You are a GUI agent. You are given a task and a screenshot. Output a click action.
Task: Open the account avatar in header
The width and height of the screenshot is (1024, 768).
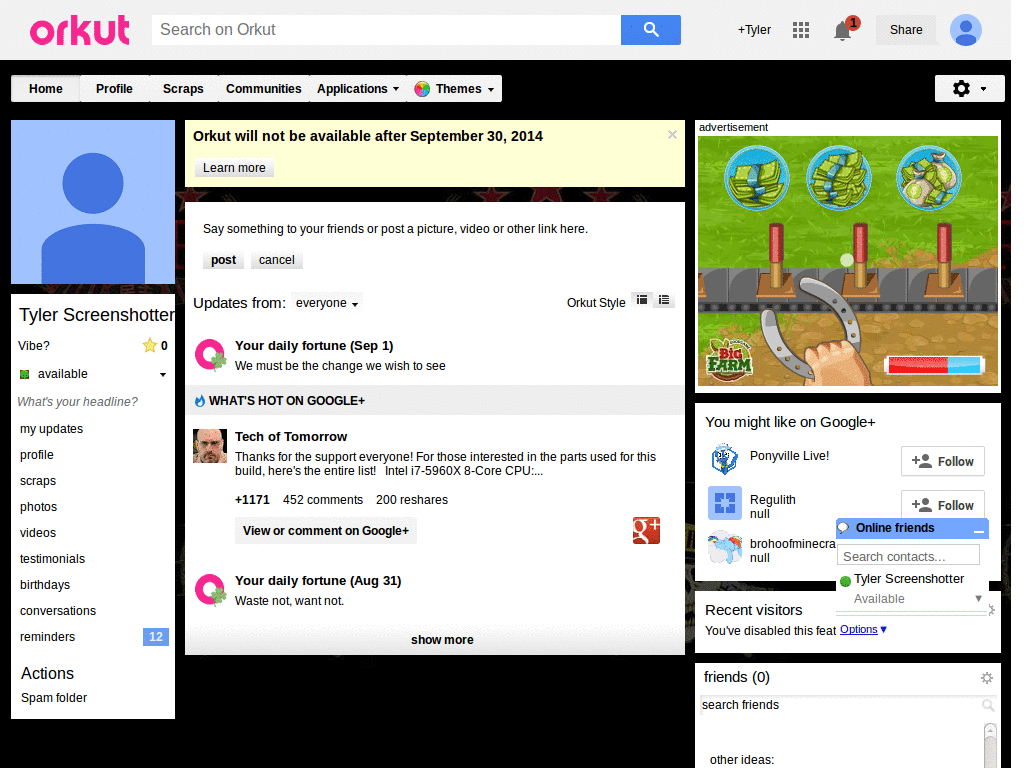(x=966, y=30)
